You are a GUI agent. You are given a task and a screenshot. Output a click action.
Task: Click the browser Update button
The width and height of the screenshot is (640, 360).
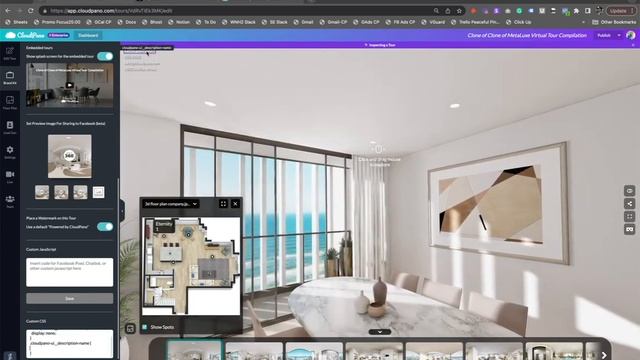(621, 11)
